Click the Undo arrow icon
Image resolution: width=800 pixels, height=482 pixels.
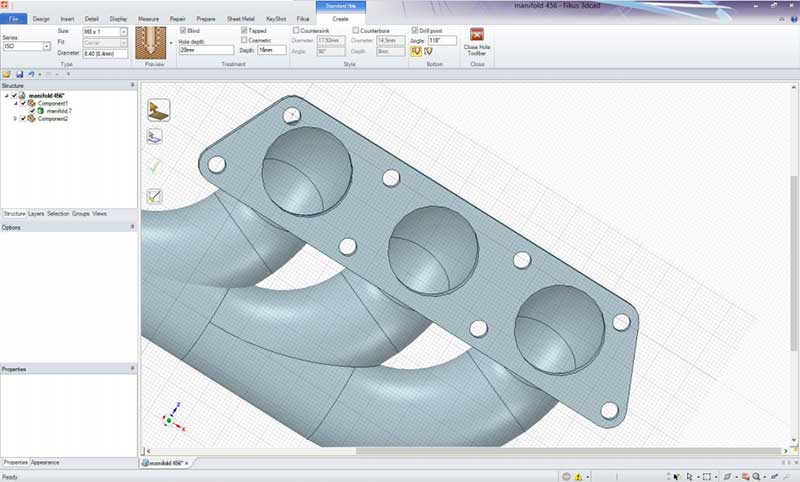tap(31, 74)
